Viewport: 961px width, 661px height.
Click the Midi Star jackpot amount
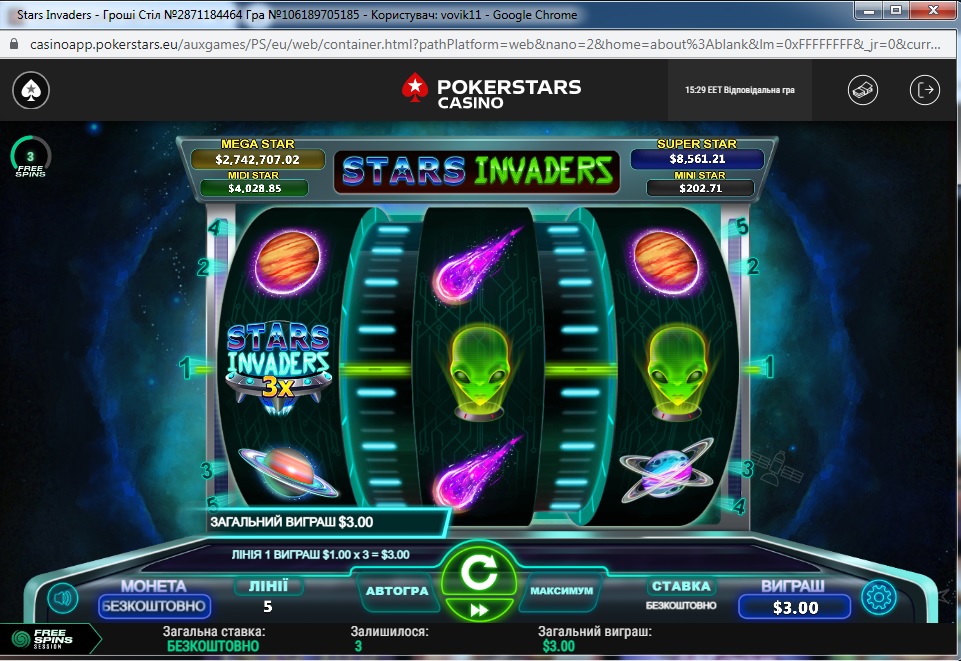pos(254,188)
